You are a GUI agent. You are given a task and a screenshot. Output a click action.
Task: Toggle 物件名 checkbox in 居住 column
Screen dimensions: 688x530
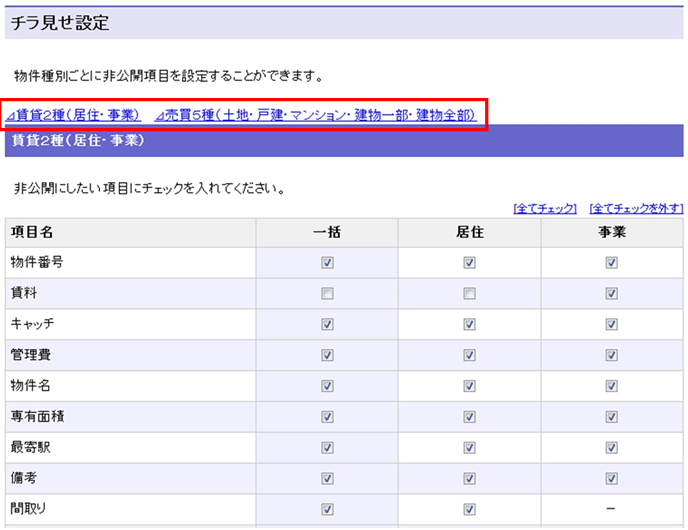tap(469, 386)
